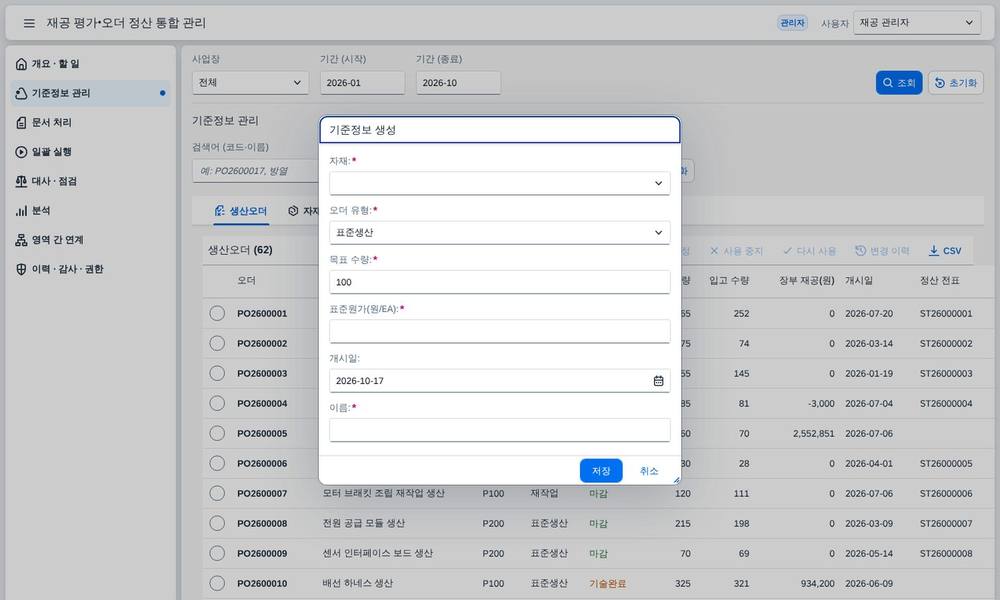The image size is (1000, 600).
Task: Open the 사업장 dropdown showing 전체
Action: tap(250, 83)
